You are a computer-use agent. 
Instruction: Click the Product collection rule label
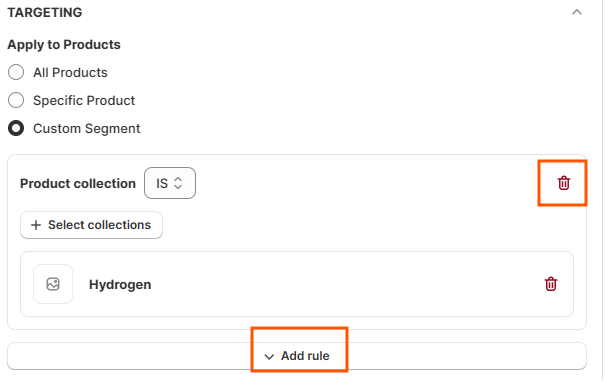78,183
